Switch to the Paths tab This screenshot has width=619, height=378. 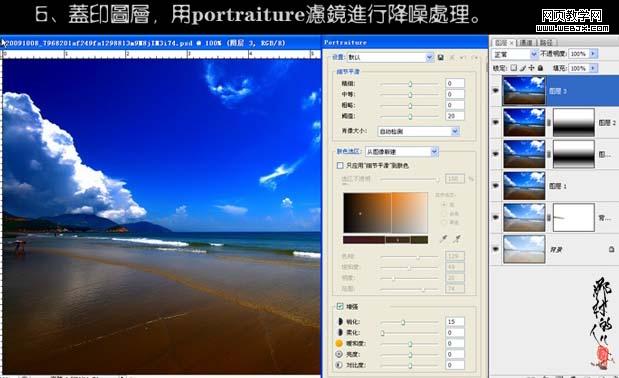tap(546, 43)
